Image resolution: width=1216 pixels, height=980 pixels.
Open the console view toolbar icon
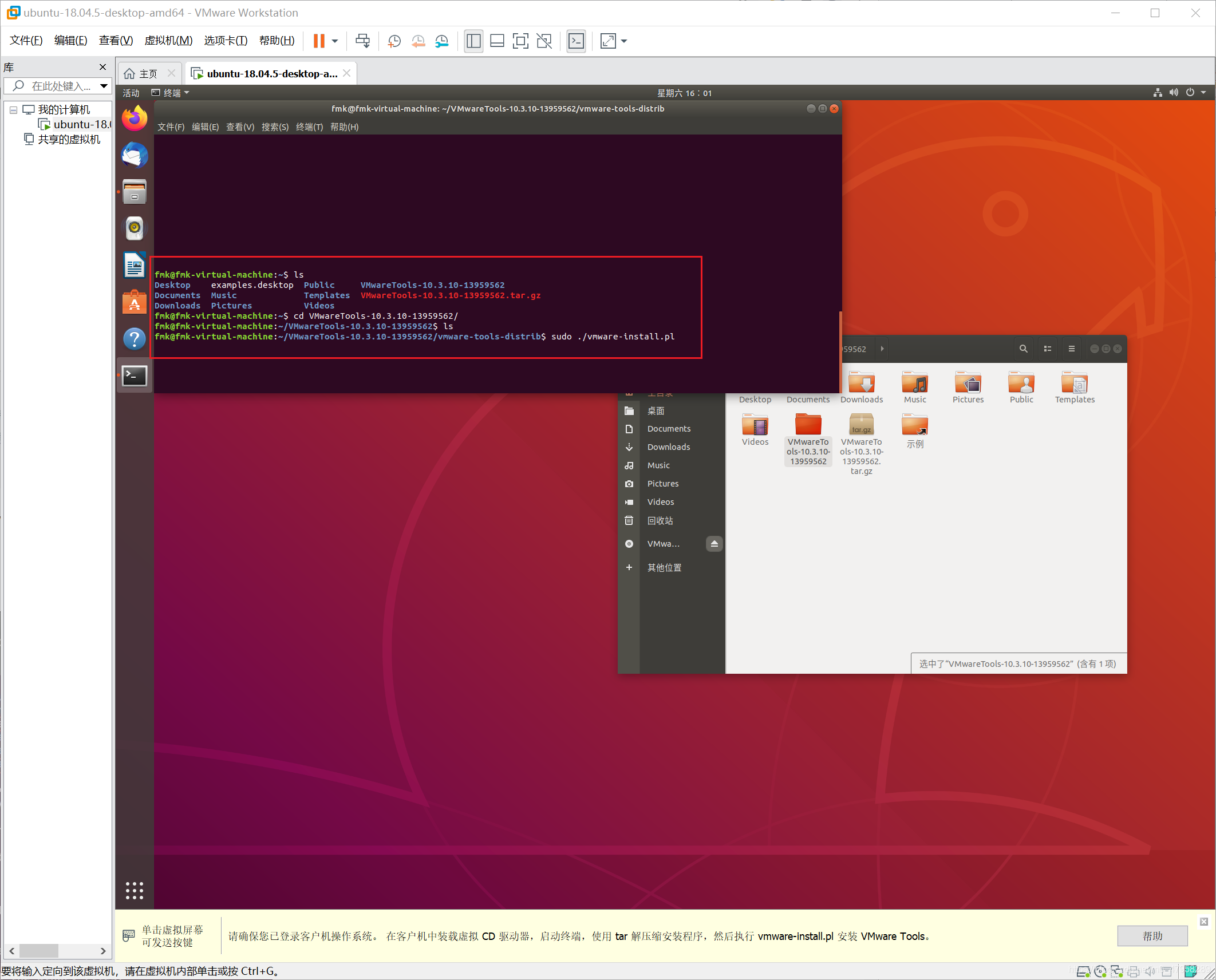tap(576, 41)
